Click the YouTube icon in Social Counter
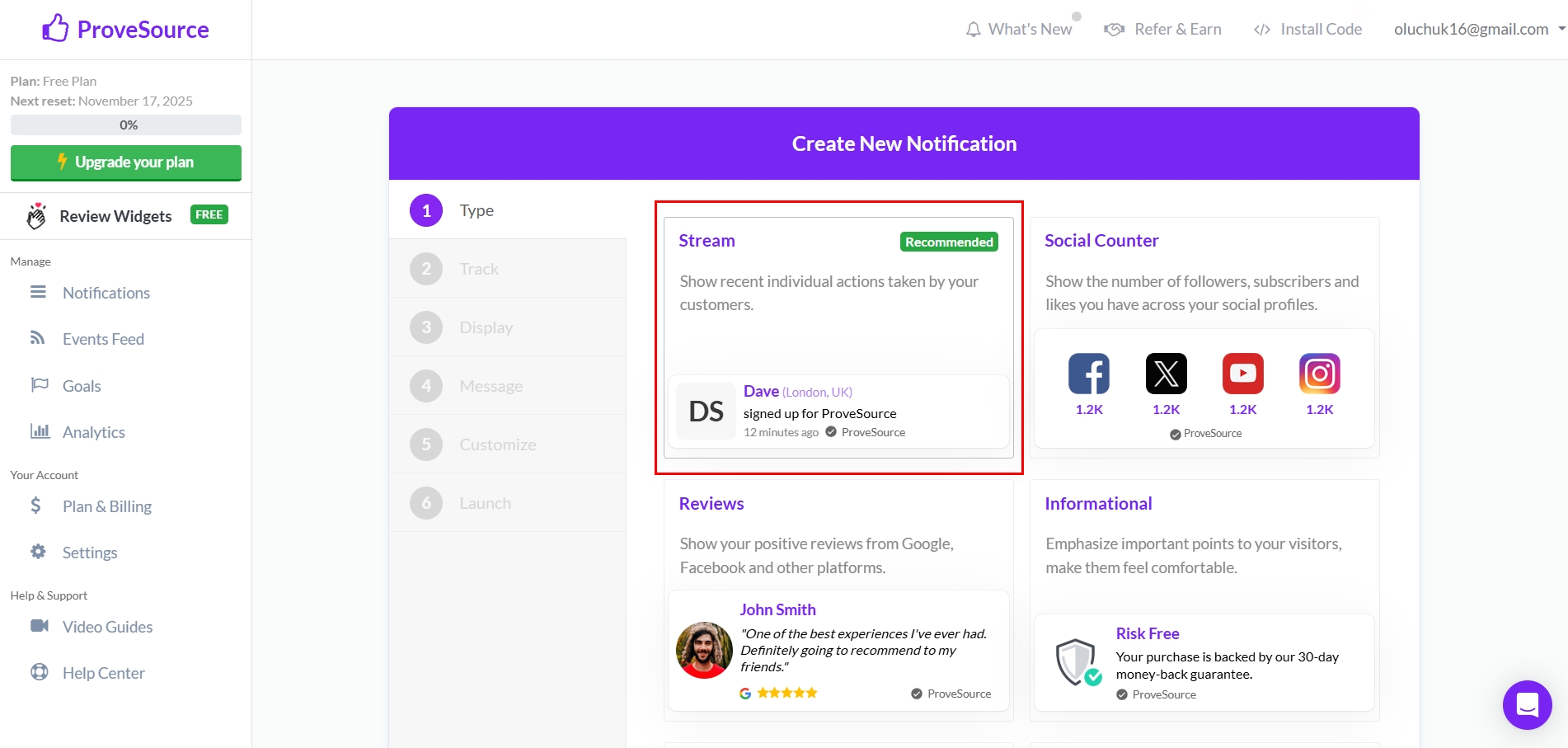 [x=1242, y=373]
